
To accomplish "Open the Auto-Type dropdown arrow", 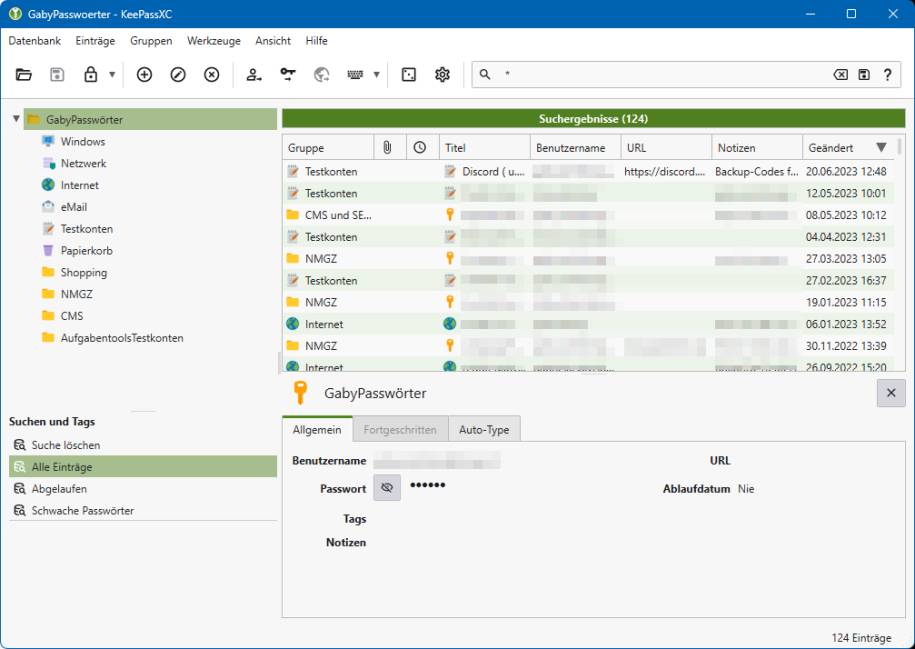I will (x=376, y=74).
